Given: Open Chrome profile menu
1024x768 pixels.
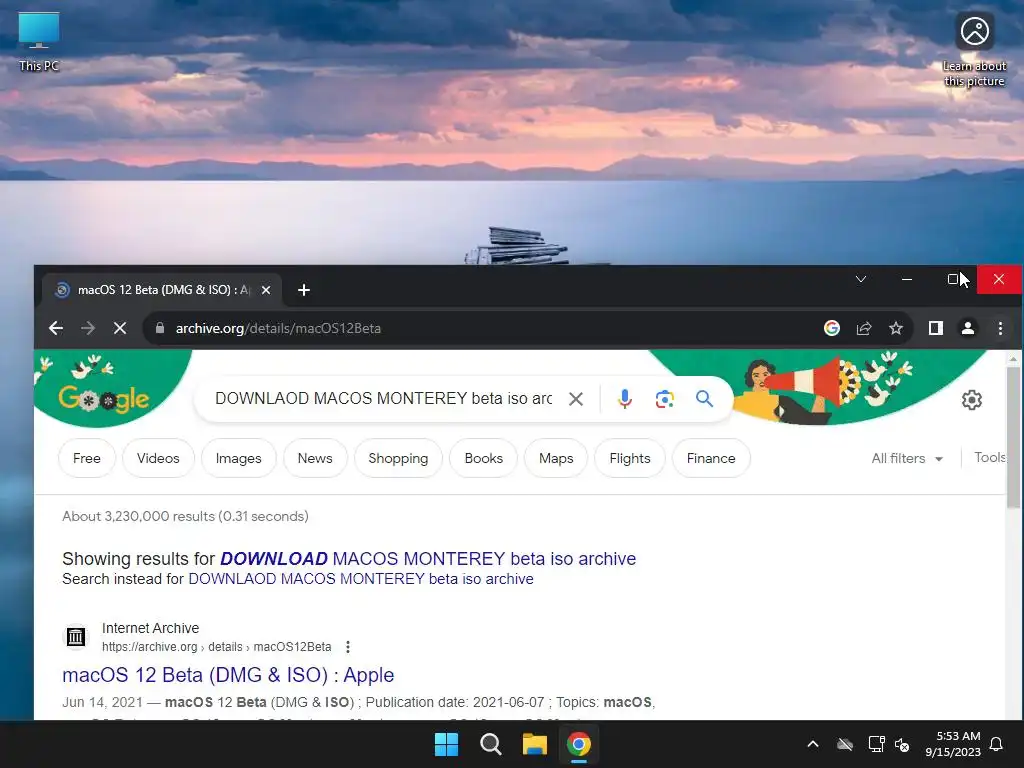Looking at the screenshot, I should (968, 328).
